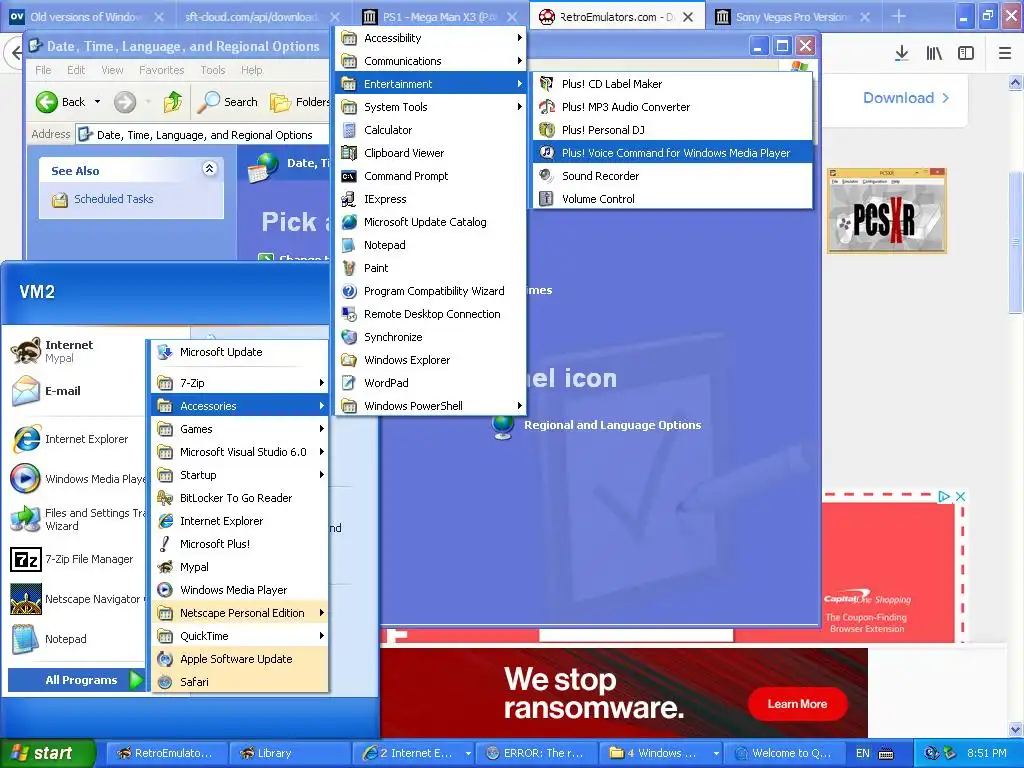This screenshot has height=768, width=1024.
Task: Open pinned Internet Mypal browser
Action: pos(77,351)
